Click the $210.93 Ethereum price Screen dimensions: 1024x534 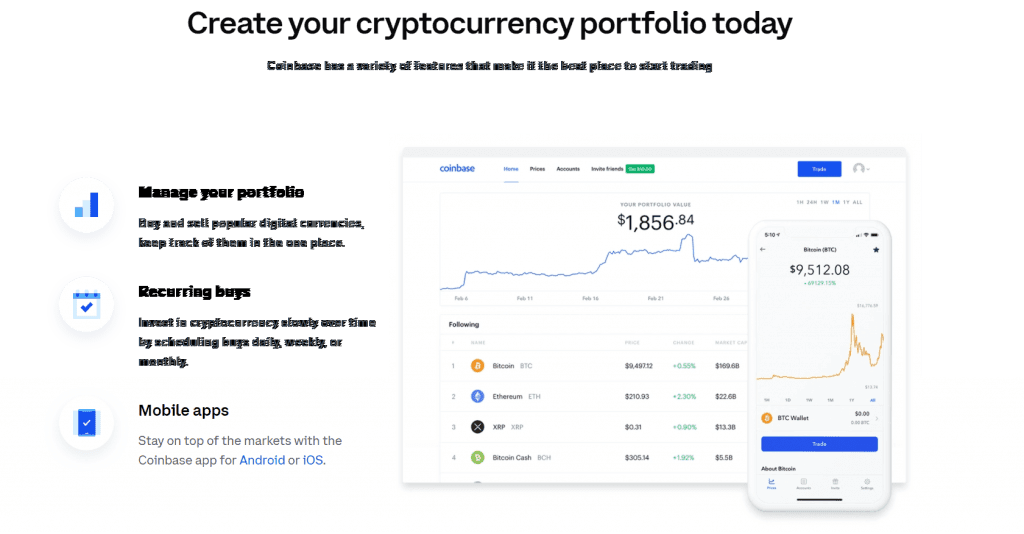click(637, 397)
